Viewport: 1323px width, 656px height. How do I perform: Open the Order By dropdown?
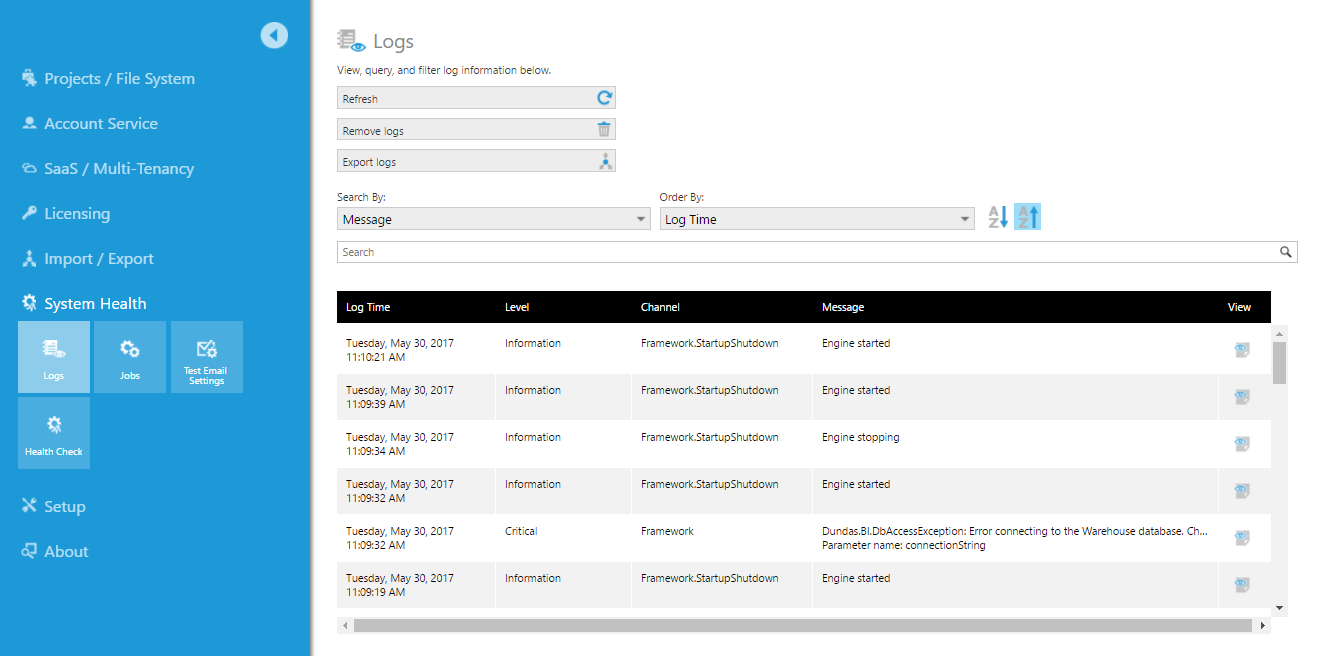click(x=817, y=219)
